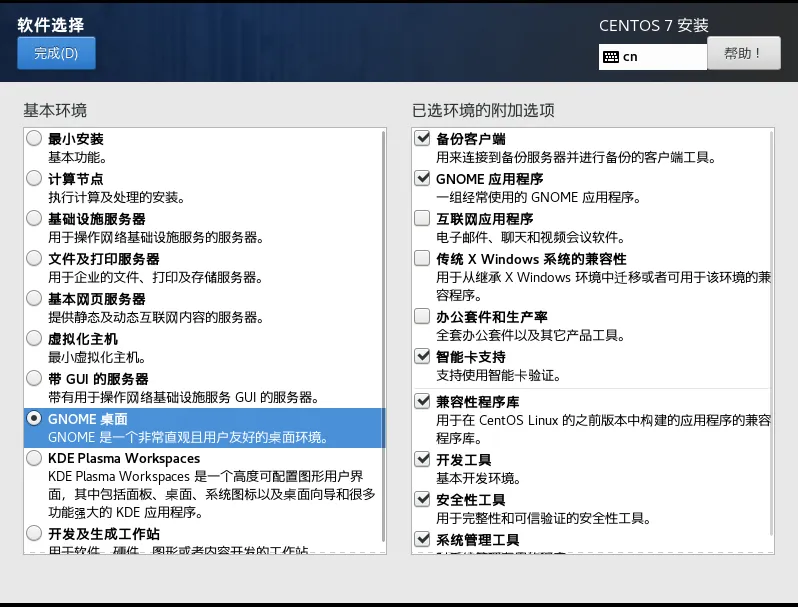
Task: Click the cn keyboard layout indicator
Action: pyautogui.click(x=652, y=56)
